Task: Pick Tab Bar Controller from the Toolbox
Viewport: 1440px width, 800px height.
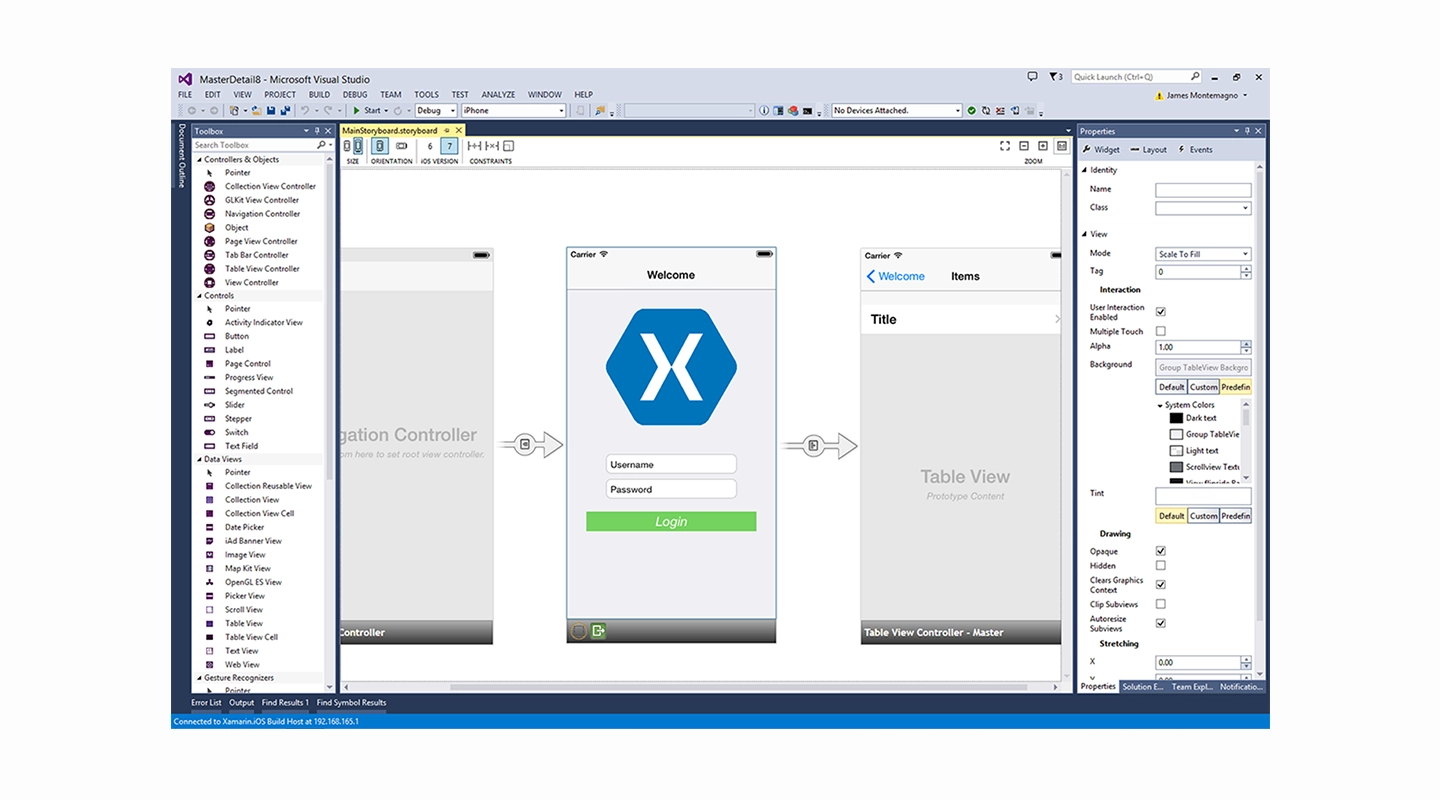Action: [x=256, y=255]
